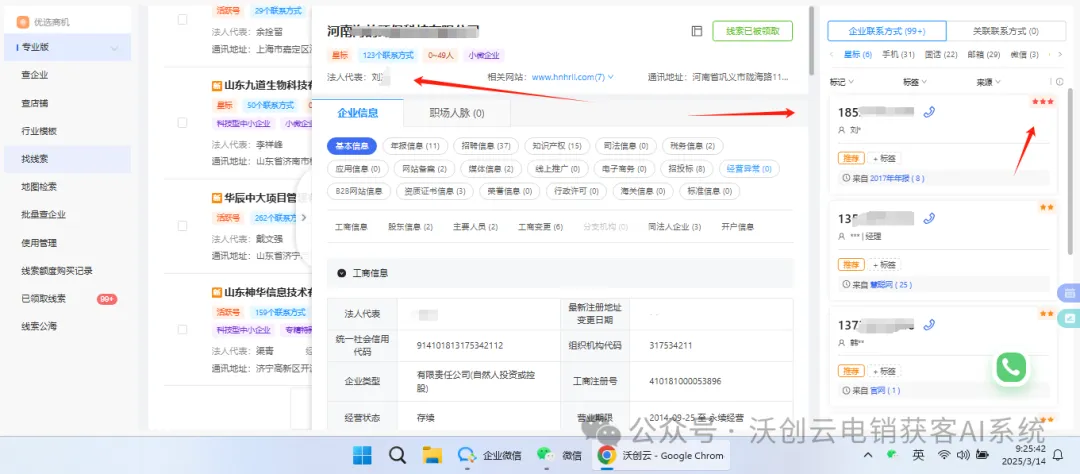The height and width of the screenshot is (474, 1080).
Task: Open the purple floating side widget
Action: tap(1068, 293)
